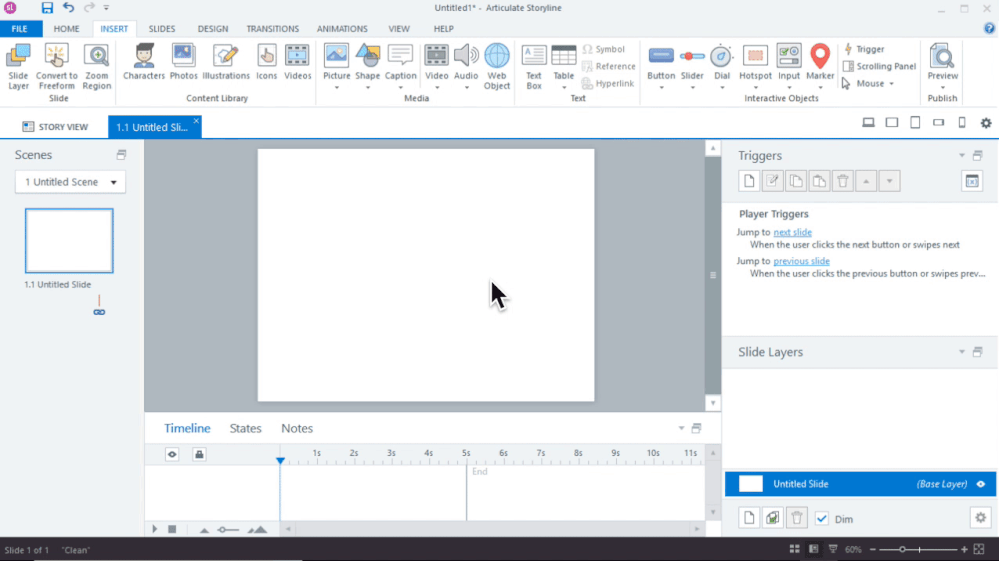The width and height of the screenshot is (999, 561).
Task: Hide the Untitled Slide base layer
Action: click(x=980, y=484)
